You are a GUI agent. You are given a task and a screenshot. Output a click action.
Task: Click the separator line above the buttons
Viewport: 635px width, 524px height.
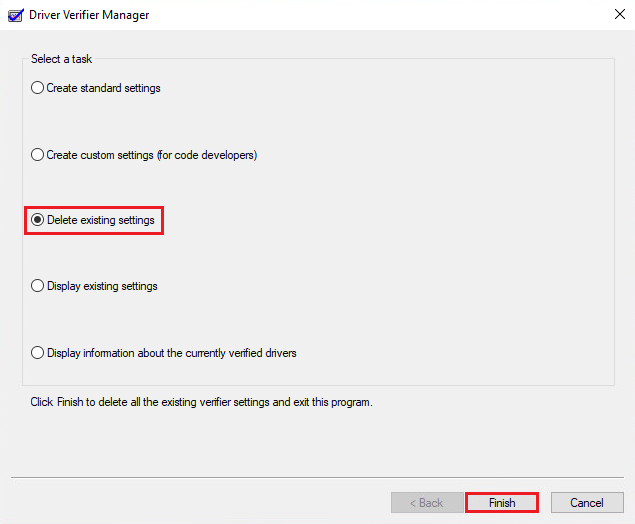click(317, 477)
